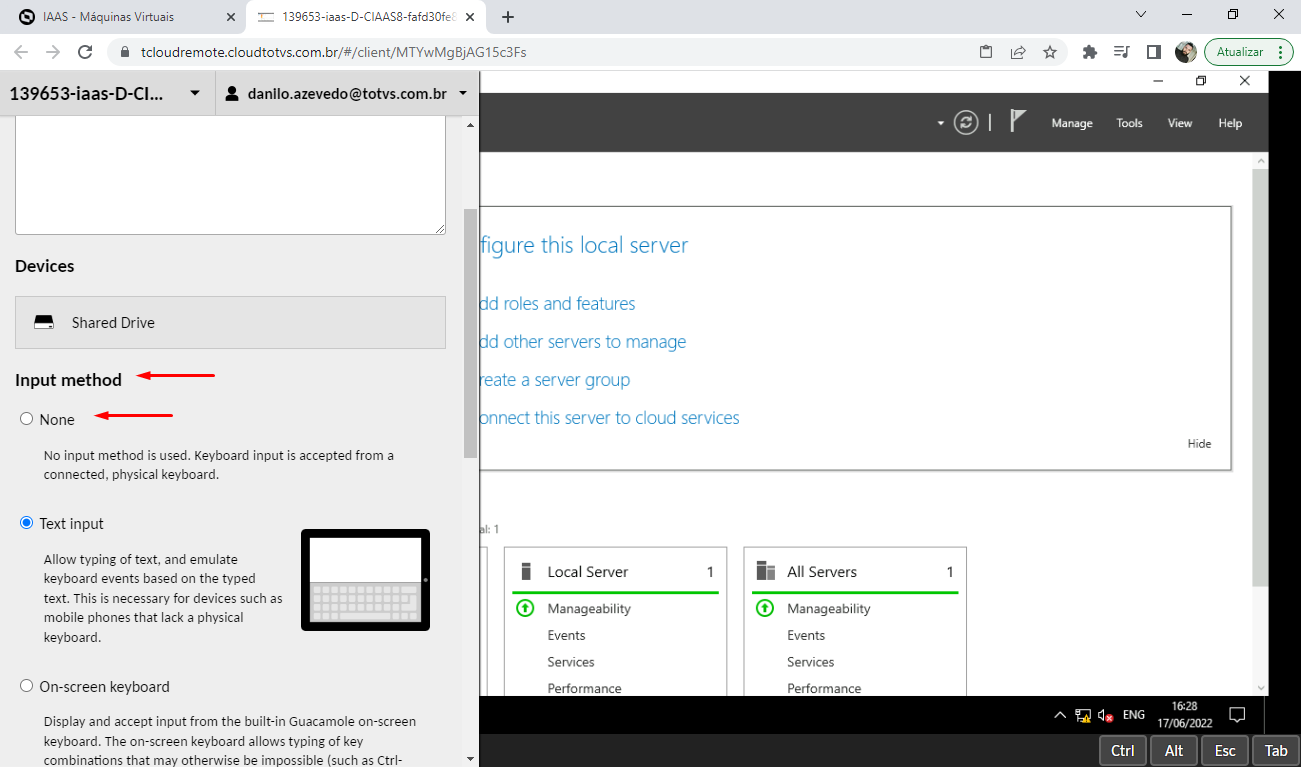The height and width of the screenshot is (767, 1301).
Task: Open Chrome tab search chevron
Action: (1142, 14)
